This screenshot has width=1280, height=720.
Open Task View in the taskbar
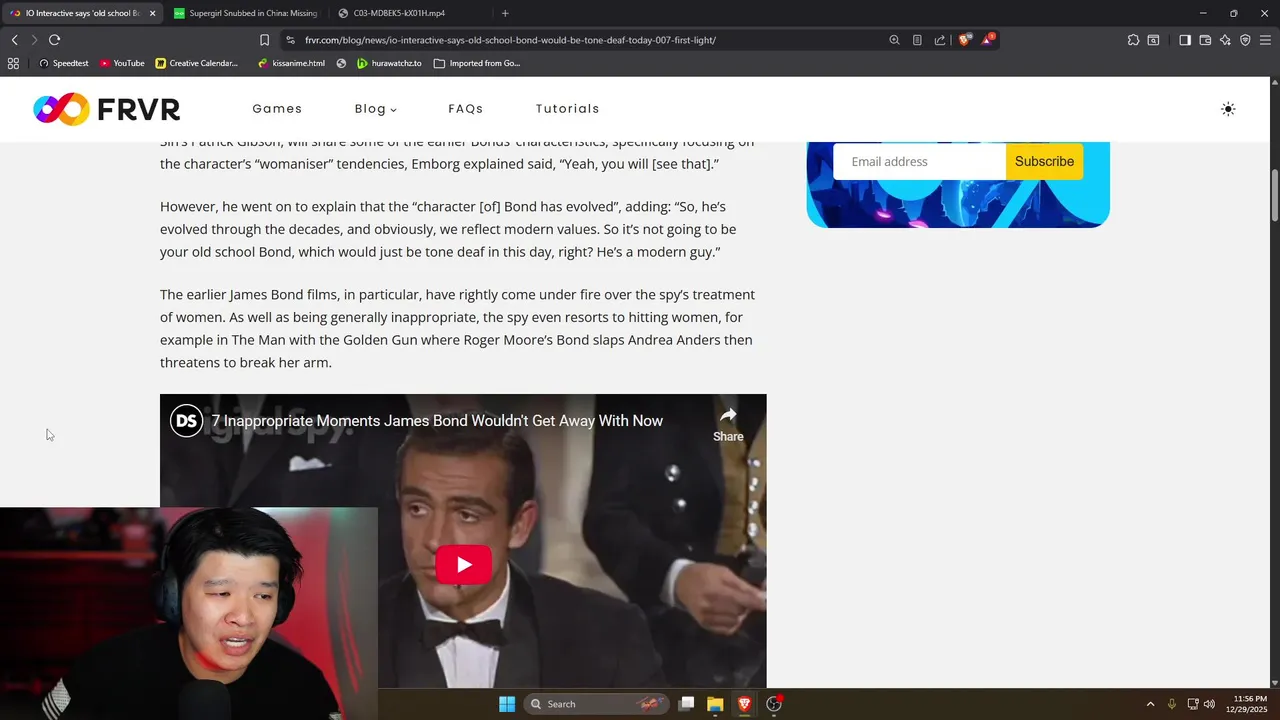click(x=686, y=704)
